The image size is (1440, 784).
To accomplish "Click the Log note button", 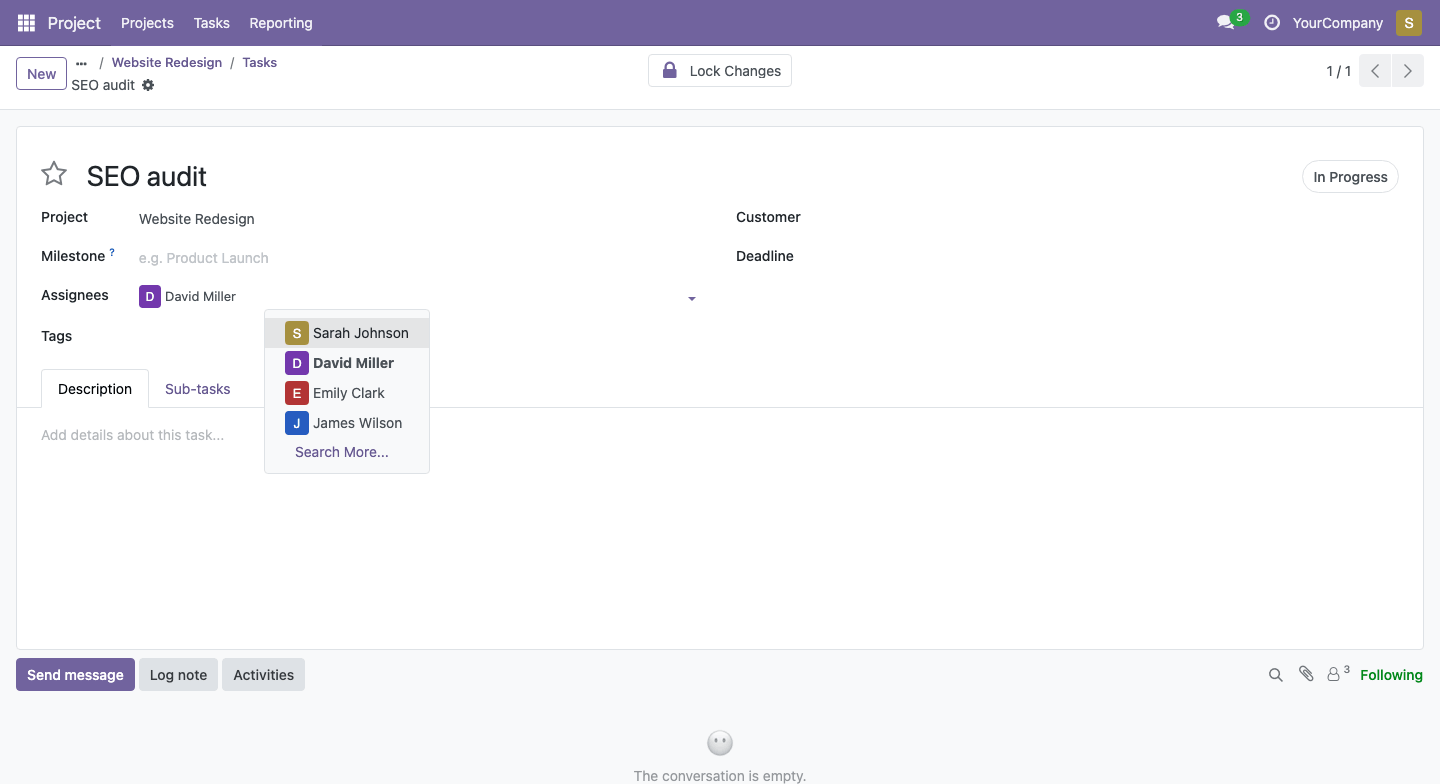I will coord(178,675).
